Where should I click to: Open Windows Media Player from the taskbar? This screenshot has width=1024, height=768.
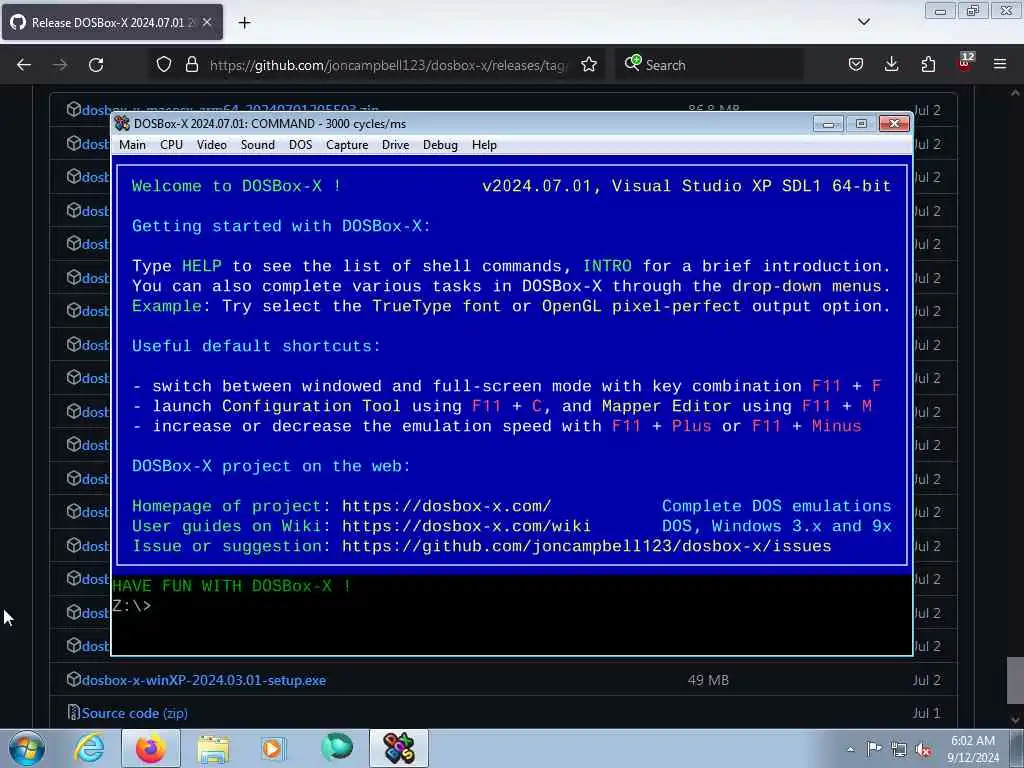tap(274, 748)
